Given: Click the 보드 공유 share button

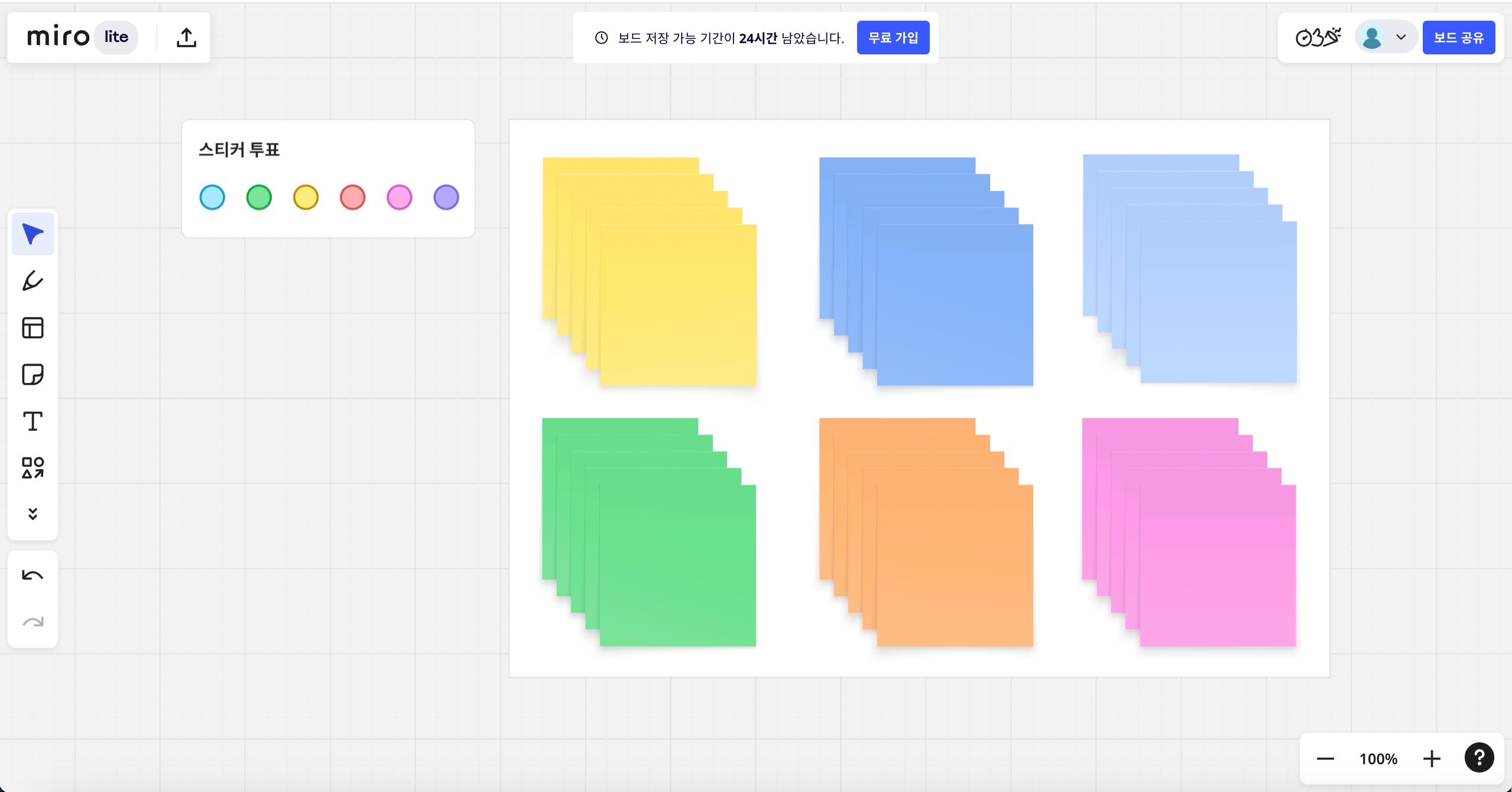Looking at the screenshot, I should click(1458, 37).
